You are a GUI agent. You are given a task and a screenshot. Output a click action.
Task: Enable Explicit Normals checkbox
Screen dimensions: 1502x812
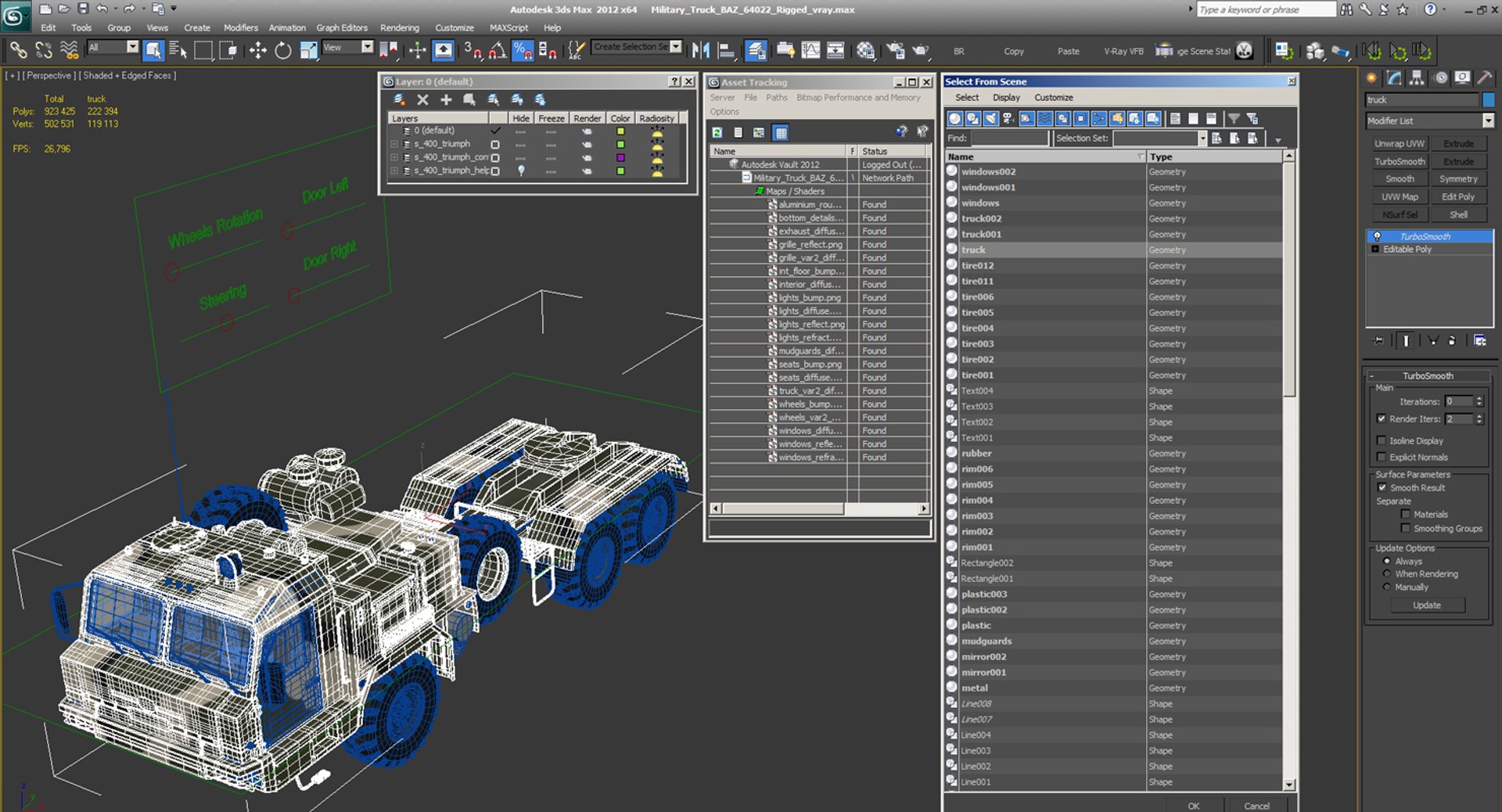tap(1382, 458)
